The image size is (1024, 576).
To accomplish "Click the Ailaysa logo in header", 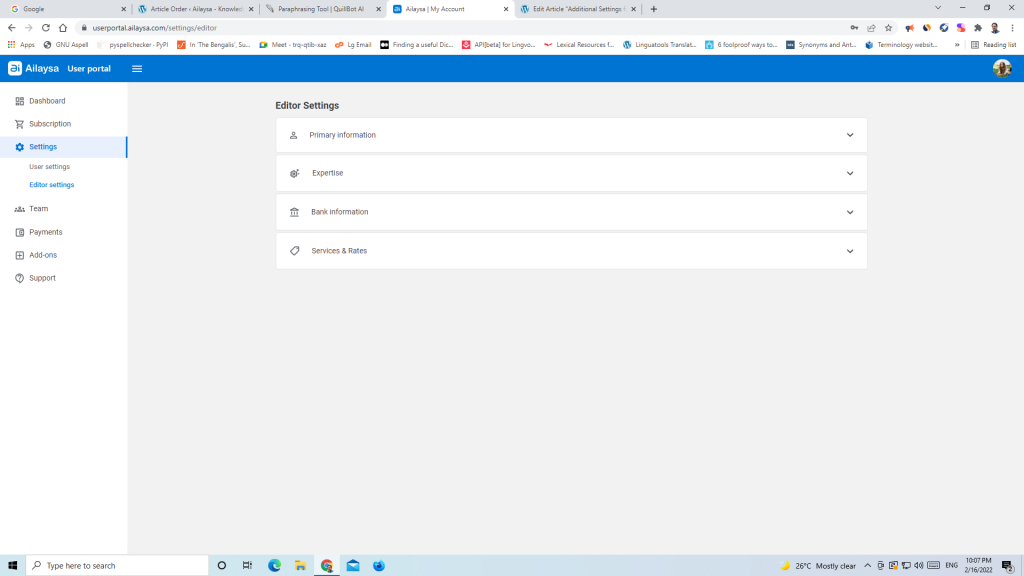I will pos(34,69).
